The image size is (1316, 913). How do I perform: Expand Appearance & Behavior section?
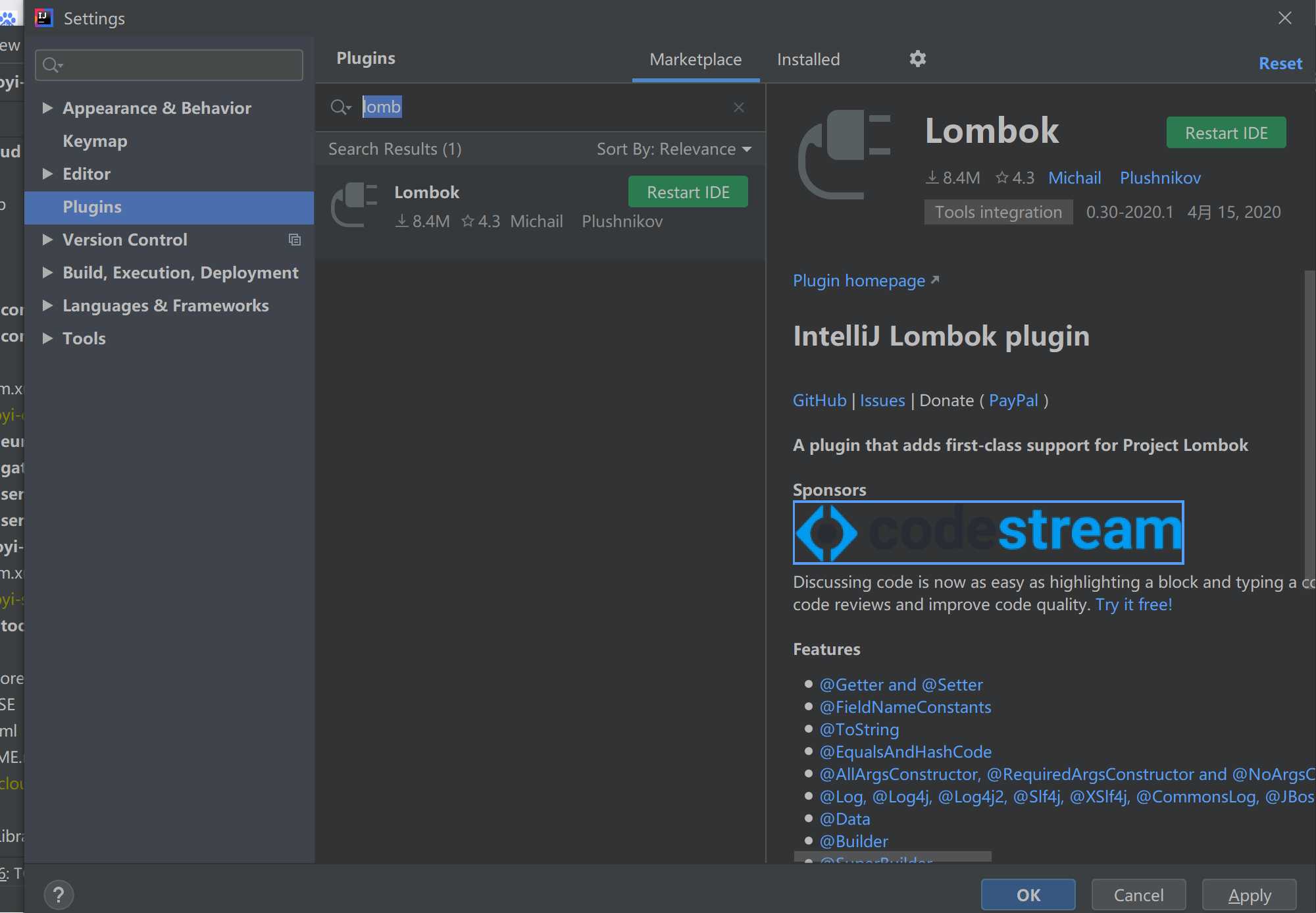tap(47, 108)
